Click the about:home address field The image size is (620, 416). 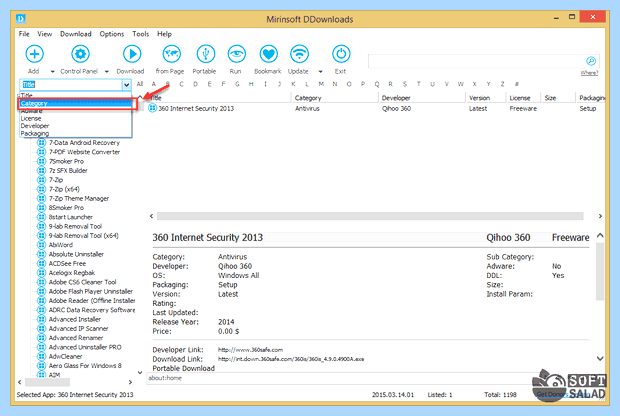pyautogui.click(x=340, y=378)
